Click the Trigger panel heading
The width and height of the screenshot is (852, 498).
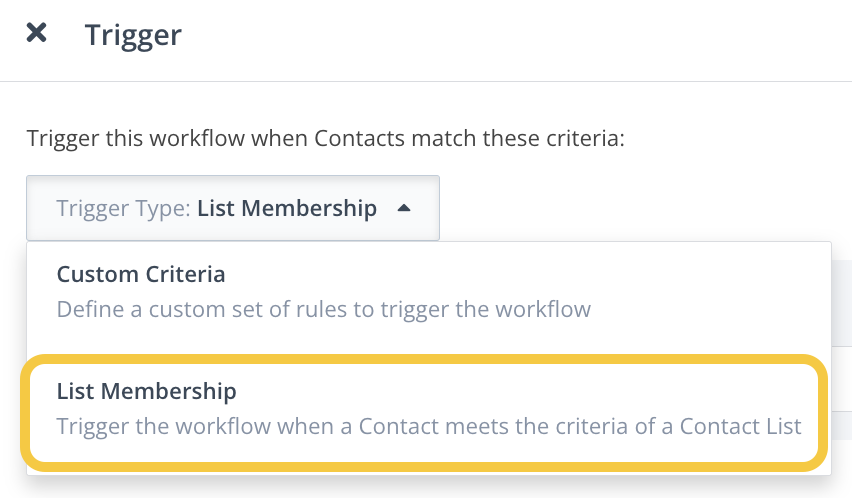pos(133,35)
